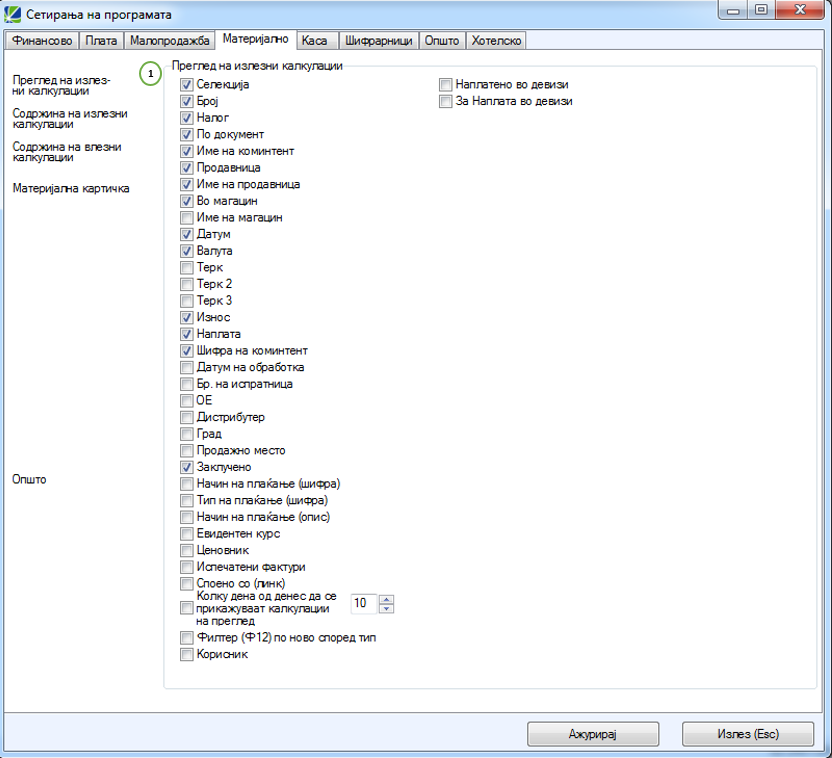Decrease days value with spinner down arrow
The width and height of the screenshot is (832, 758).
387,608
